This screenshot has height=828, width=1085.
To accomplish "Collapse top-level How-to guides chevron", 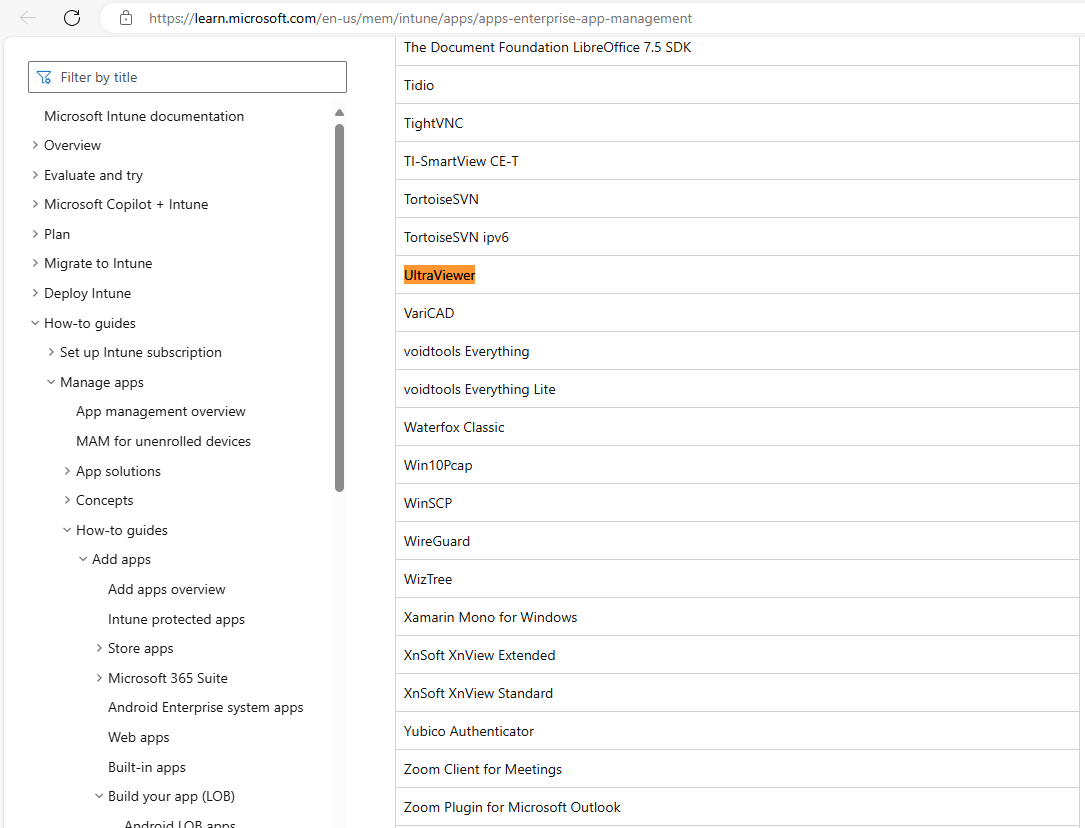I will click(35, 323).
